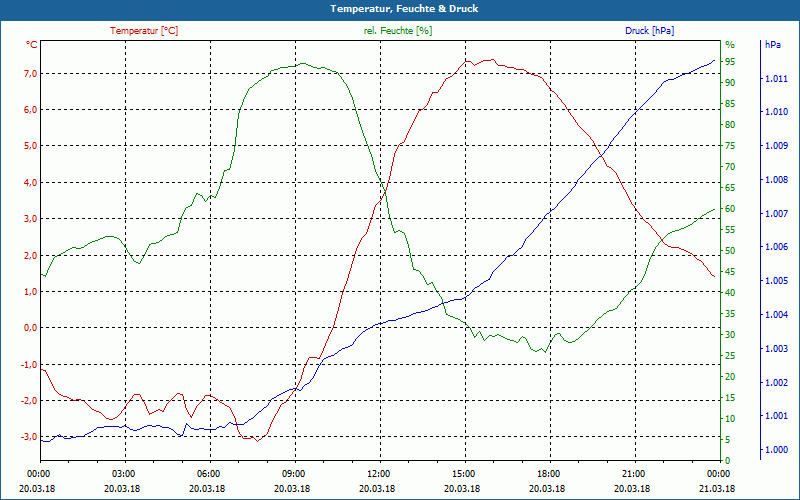Click the '5,0' temperature axis value

point(30,146)
